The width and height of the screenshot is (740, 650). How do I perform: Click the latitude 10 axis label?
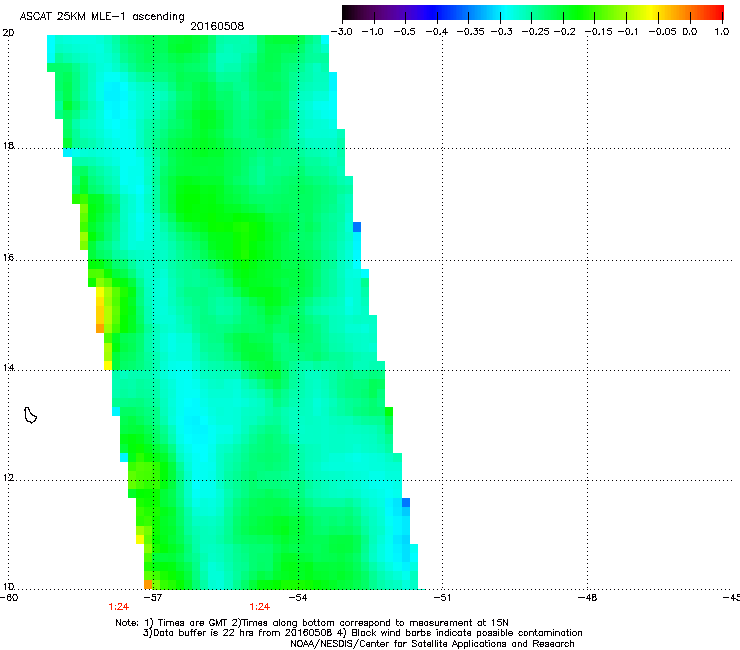coord(8,586)
